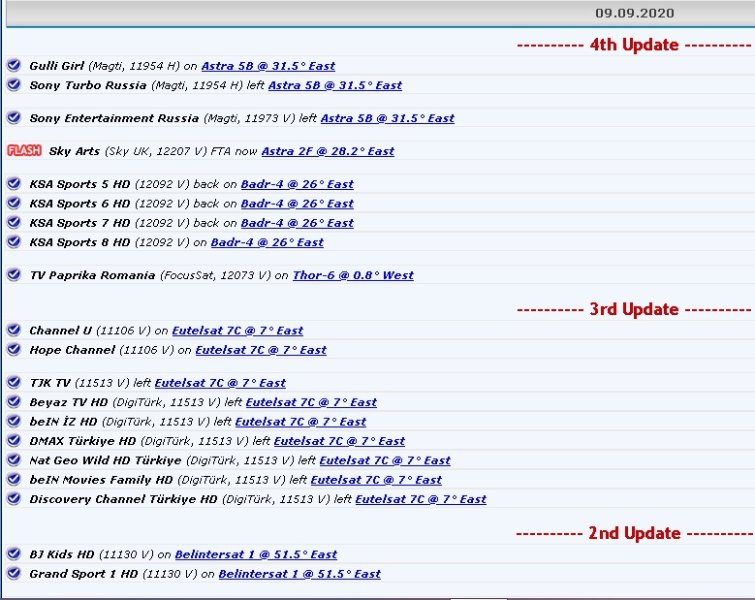
Task: Open Eutelsat 7C link in Hope Channel row
Action: pyautogui.click(x=261, y=350)
